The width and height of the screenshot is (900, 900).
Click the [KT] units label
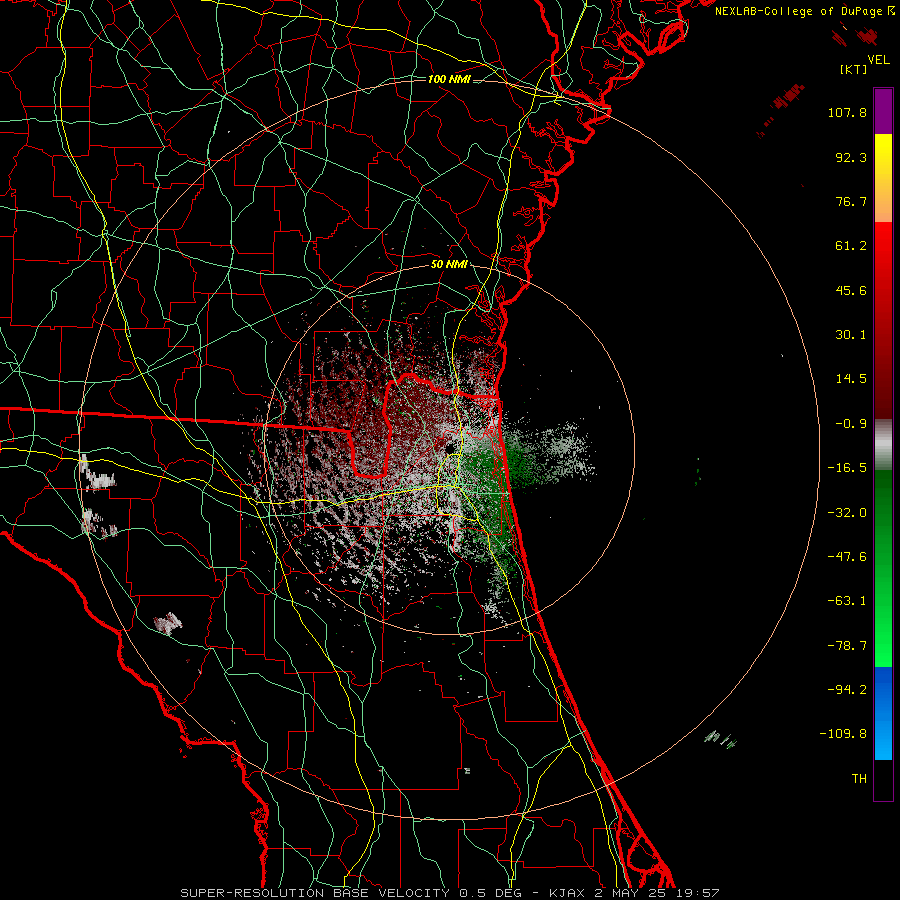(854, 69)
